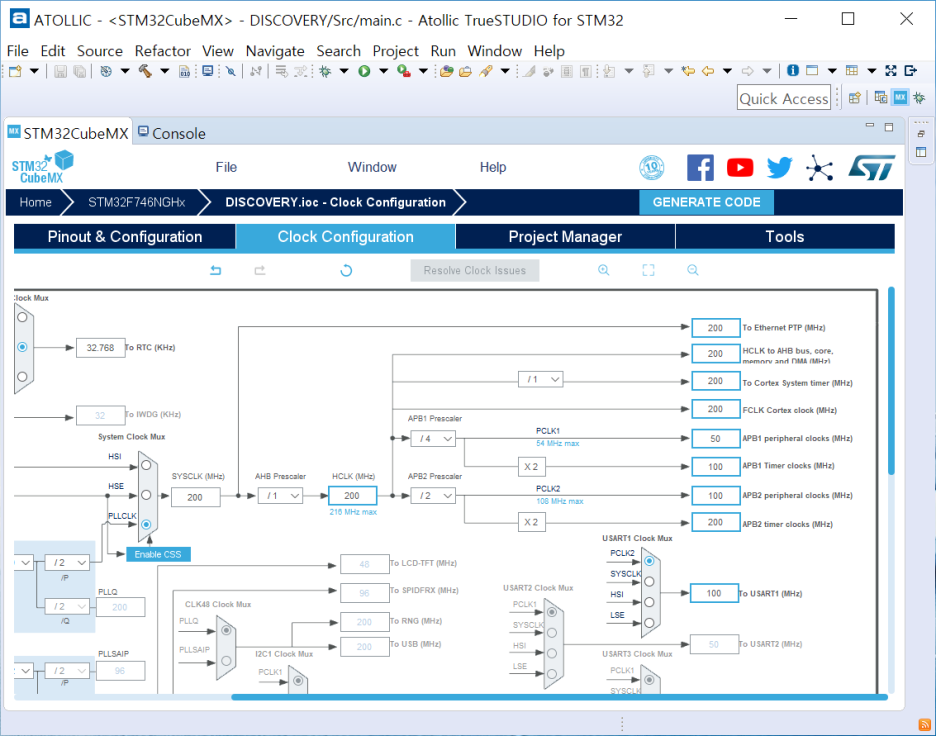Click the ST logo icon
This screenshot has height=736, width=936.
pyautogui.click(x=872, y=168)
